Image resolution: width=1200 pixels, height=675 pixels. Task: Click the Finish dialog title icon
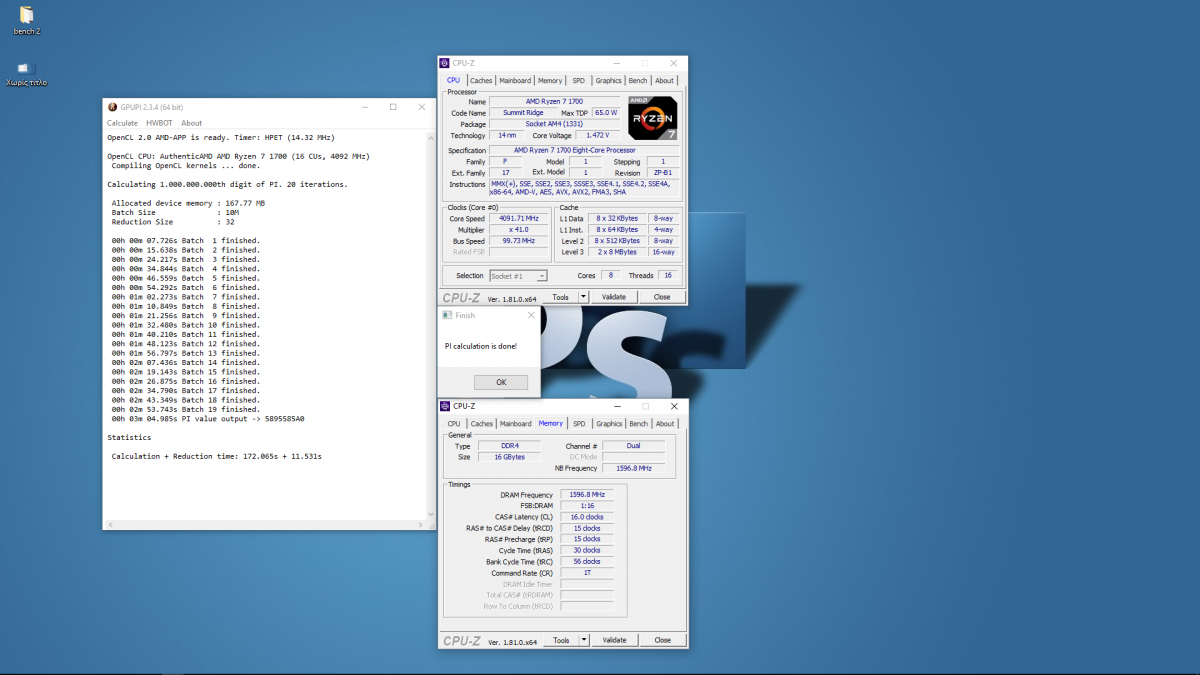(447, 315)
